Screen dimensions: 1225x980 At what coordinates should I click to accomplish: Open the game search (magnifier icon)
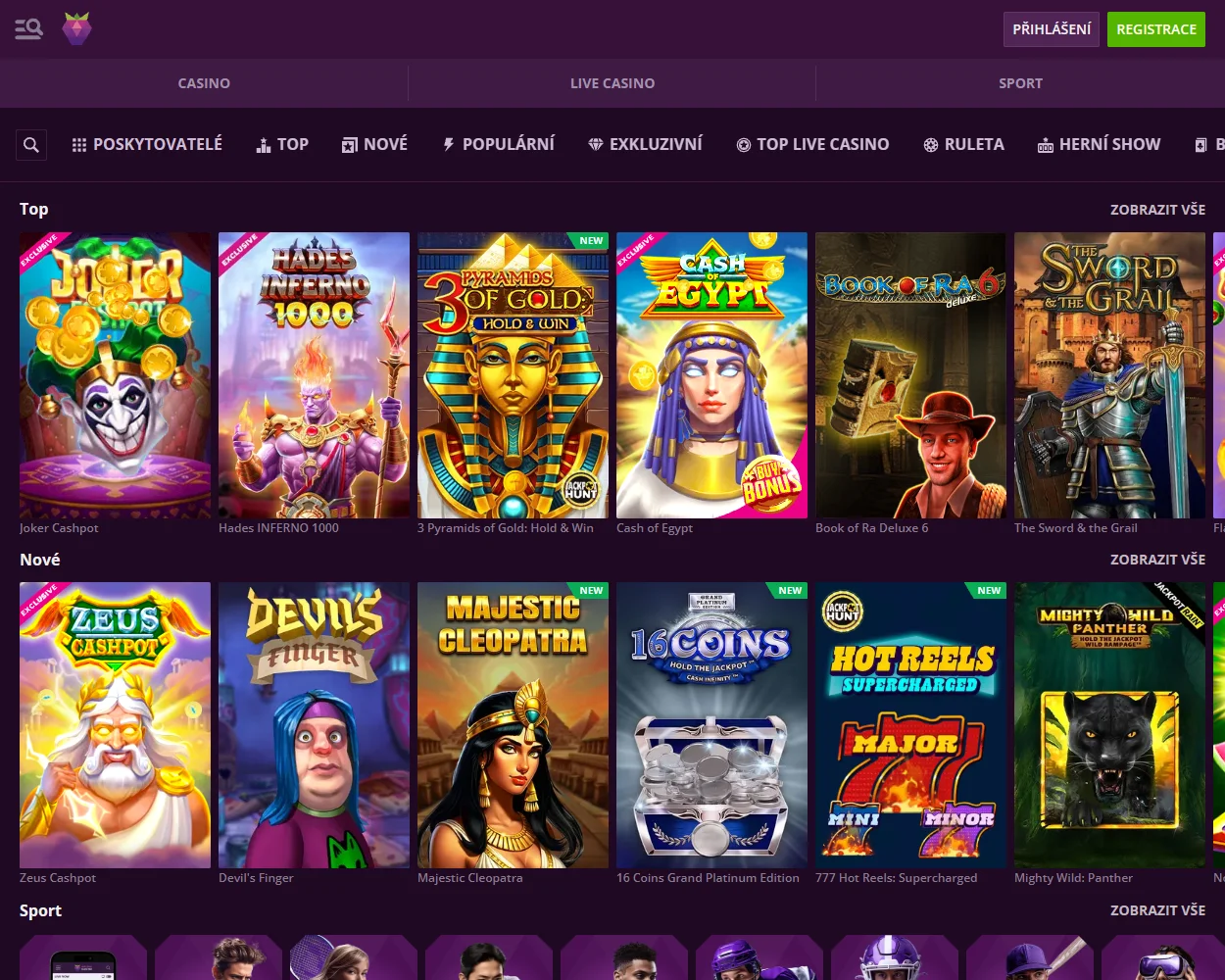tap(30, 144)
